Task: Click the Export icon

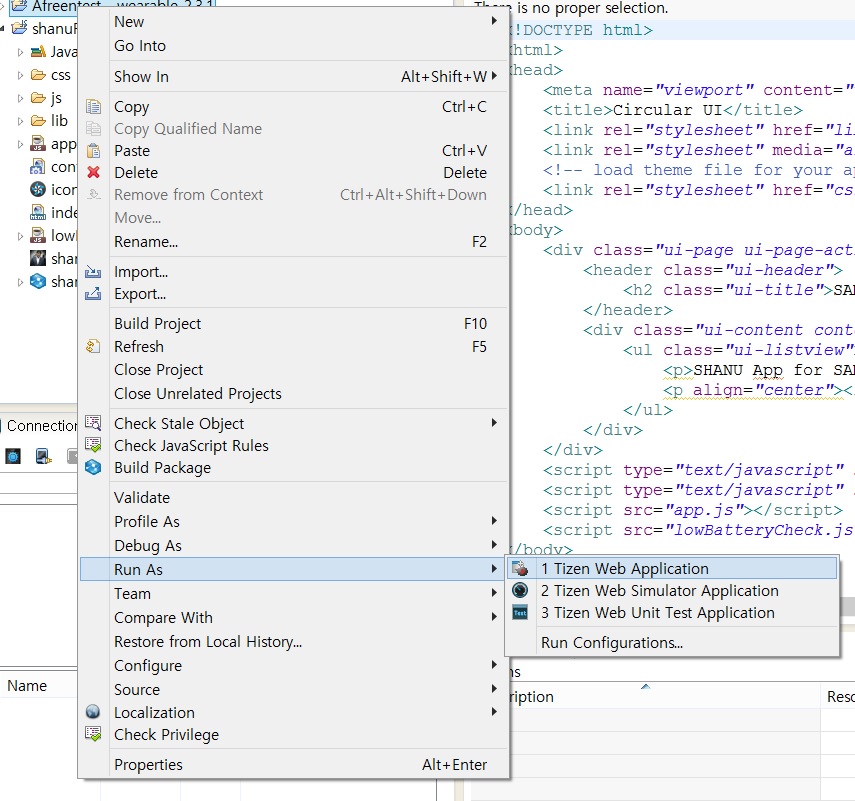Action: point(93,293)
